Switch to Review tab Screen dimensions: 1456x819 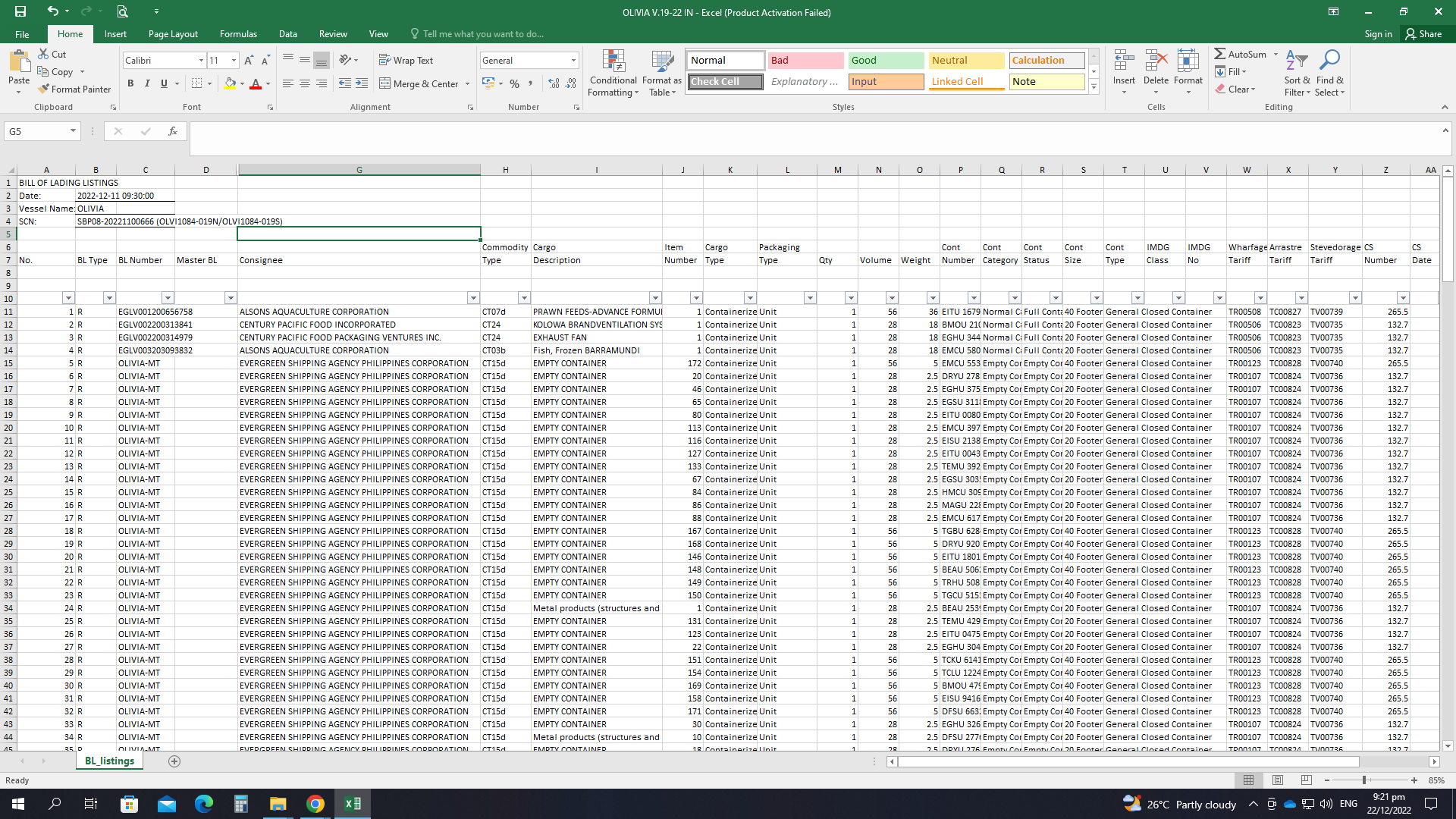(x=333, y=34)
